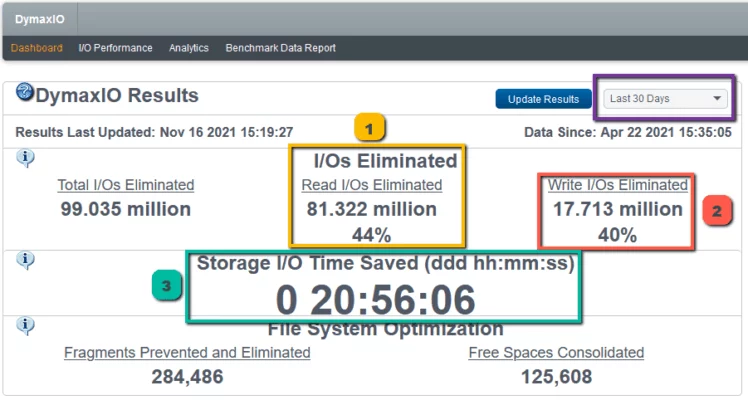The image size is (748, 400).
Task: Open Benchmark Data Report tab
Action: [280, 48]
